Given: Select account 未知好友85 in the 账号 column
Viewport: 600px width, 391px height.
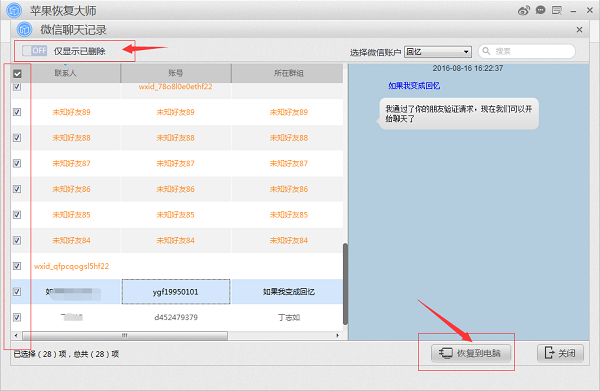Looking at the screenshot, I should pos(176,215).
